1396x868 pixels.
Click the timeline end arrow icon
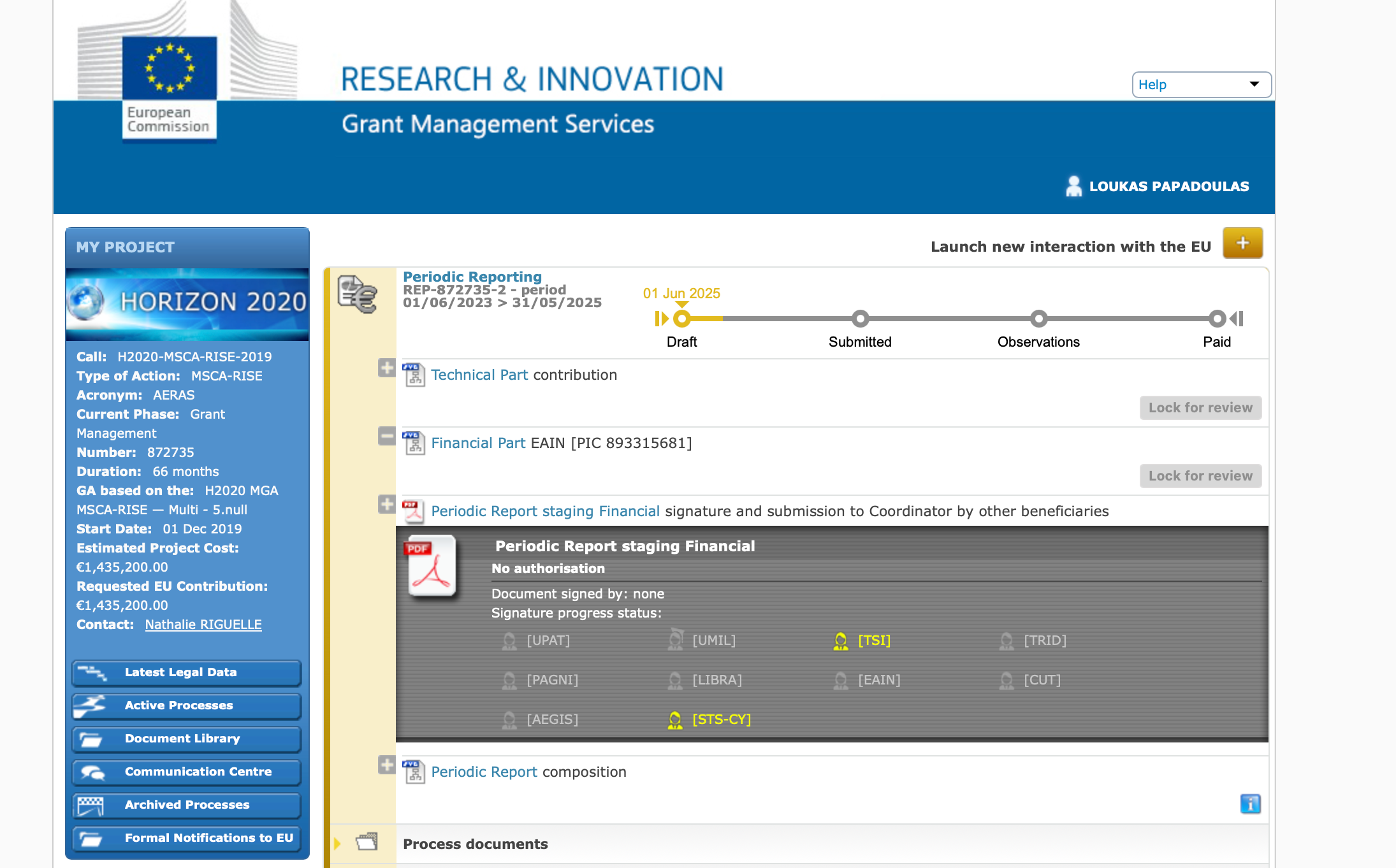1237,318
